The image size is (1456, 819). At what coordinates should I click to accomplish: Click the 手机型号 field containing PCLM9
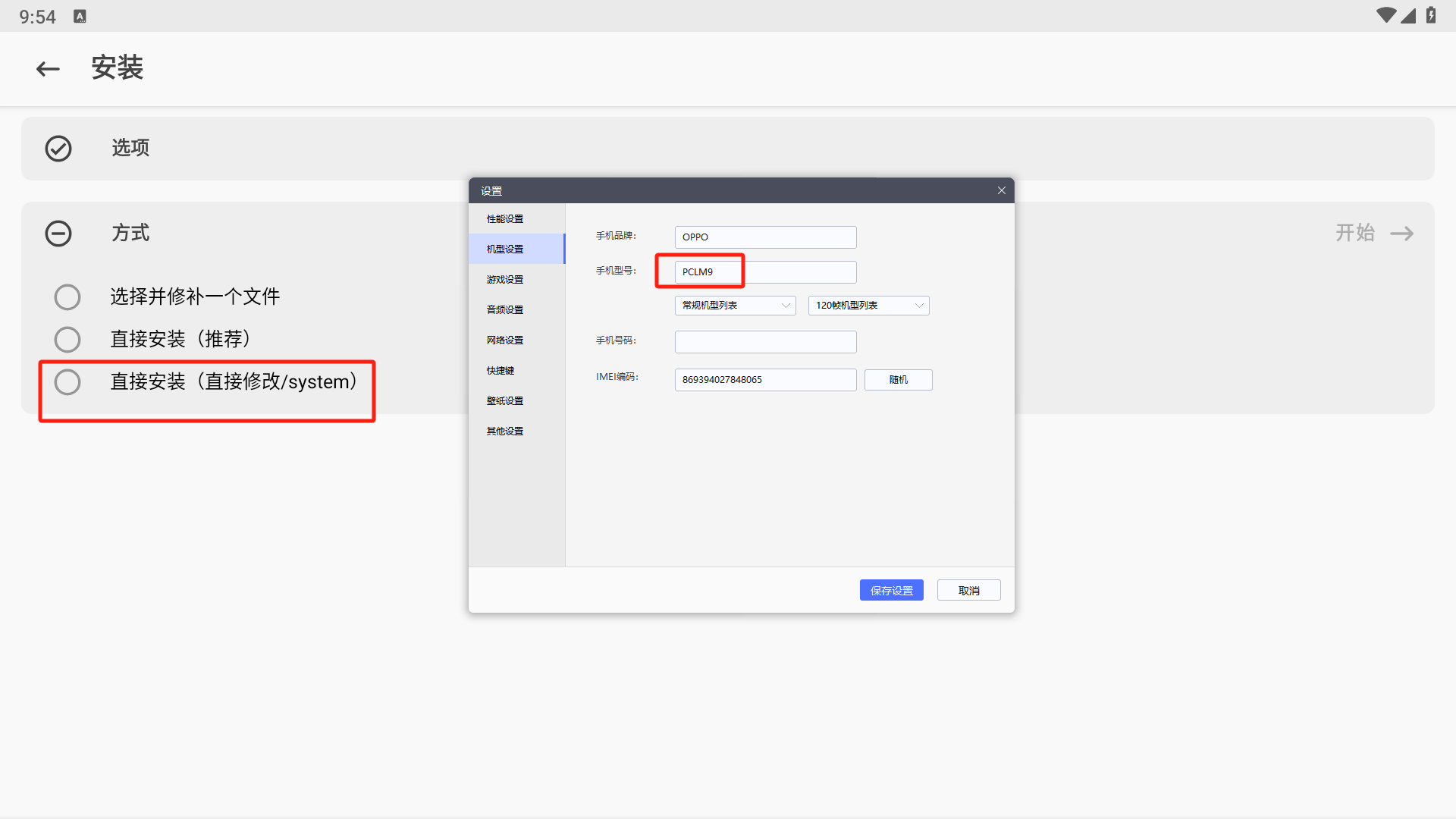(765, 271)
